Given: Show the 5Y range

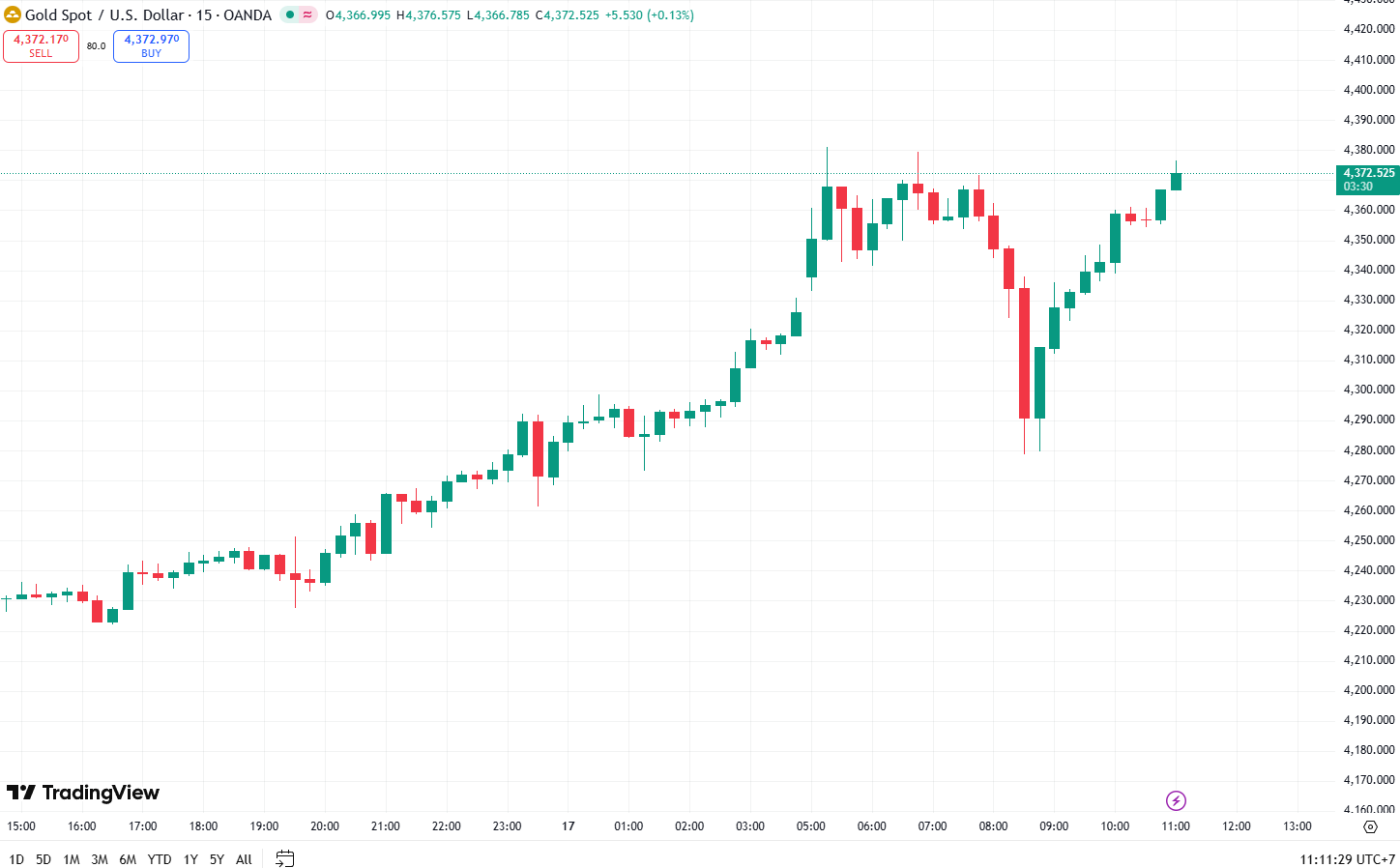Looking at the screenshot, I should point(217,859).
